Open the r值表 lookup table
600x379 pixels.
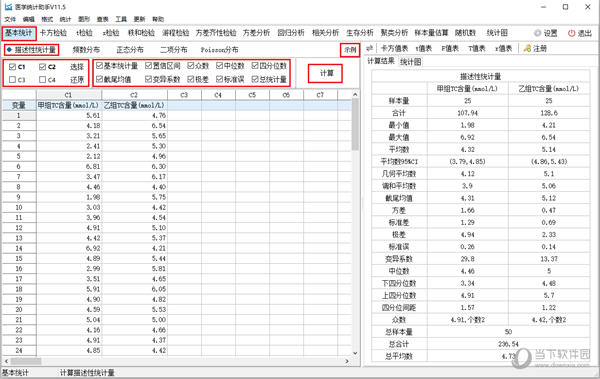503,49
